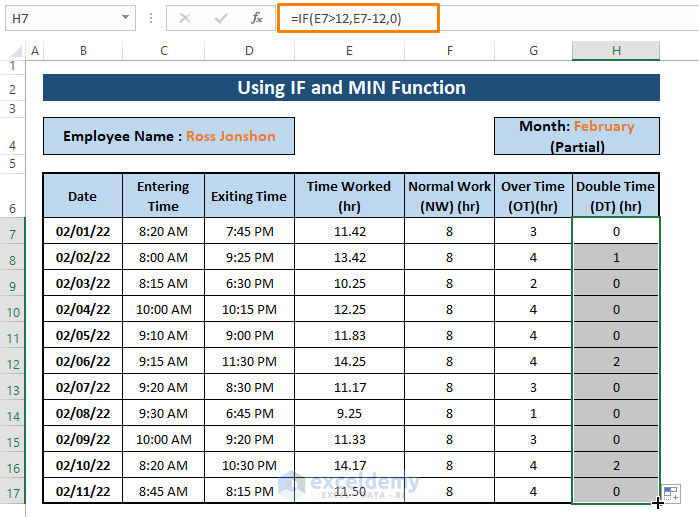This screenshot has height=517, width=699.
Task: Click the title cell 'Using IF and MIN Function'
Action: tap(351, 88)
